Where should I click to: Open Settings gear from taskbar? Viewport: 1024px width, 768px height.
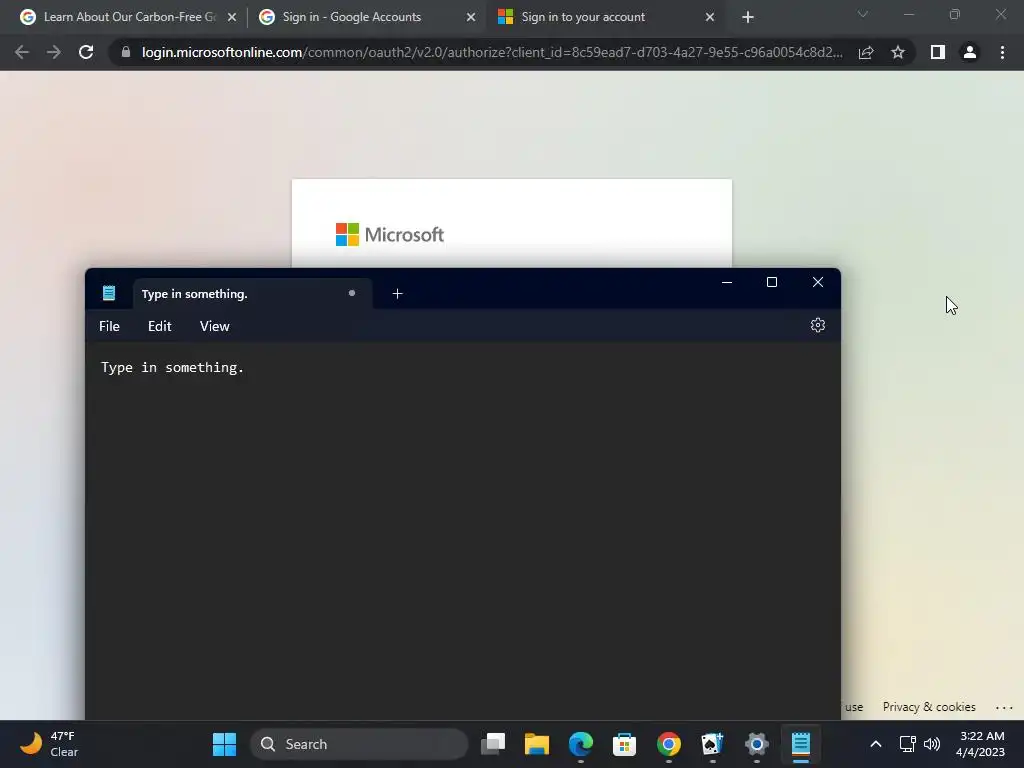pos(756,744)
